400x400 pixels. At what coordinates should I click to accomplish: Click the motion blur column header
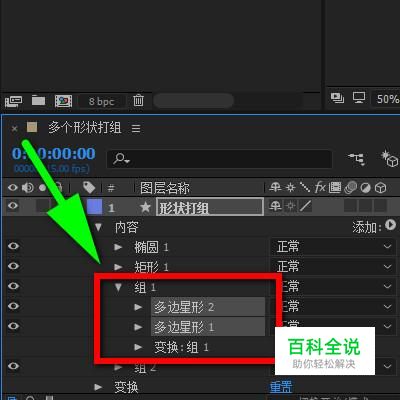click(x=350, y=188)
